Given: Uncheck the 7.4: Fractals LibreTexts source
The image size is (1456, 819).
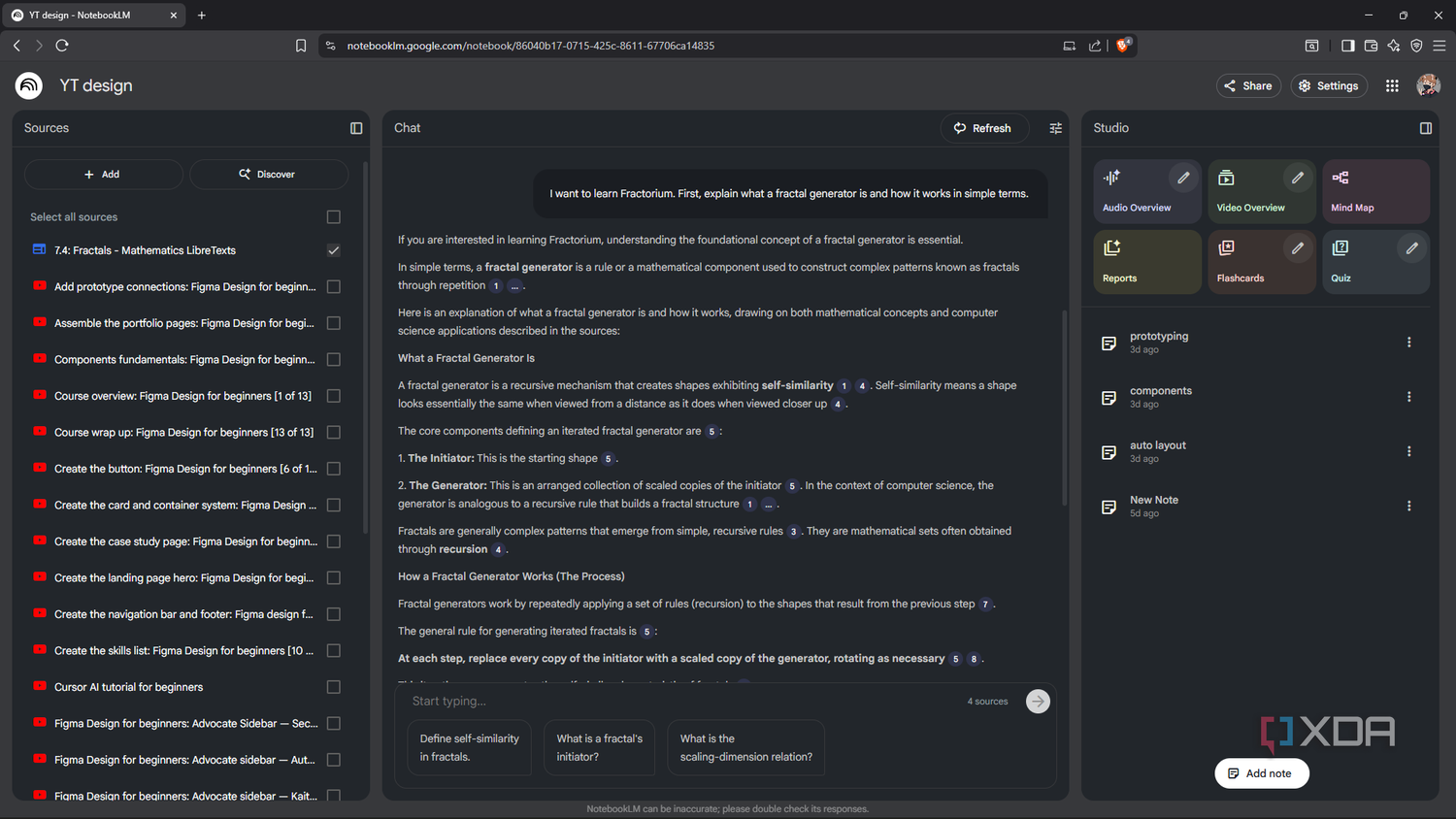Looking at the screenshot, I should 334,250.
